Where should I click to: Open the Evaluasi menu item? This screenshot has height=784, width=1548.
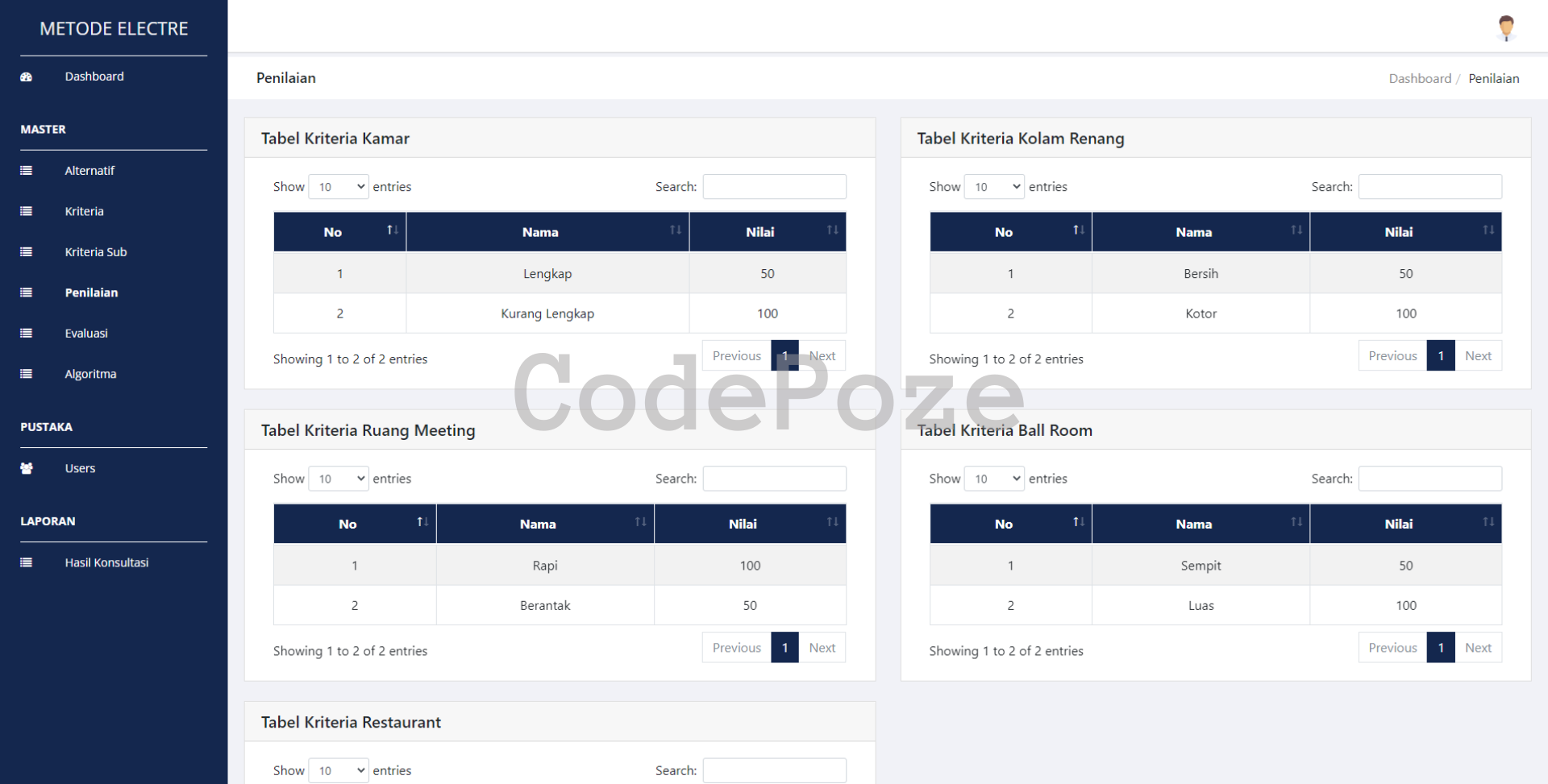[x=86, y=334]
